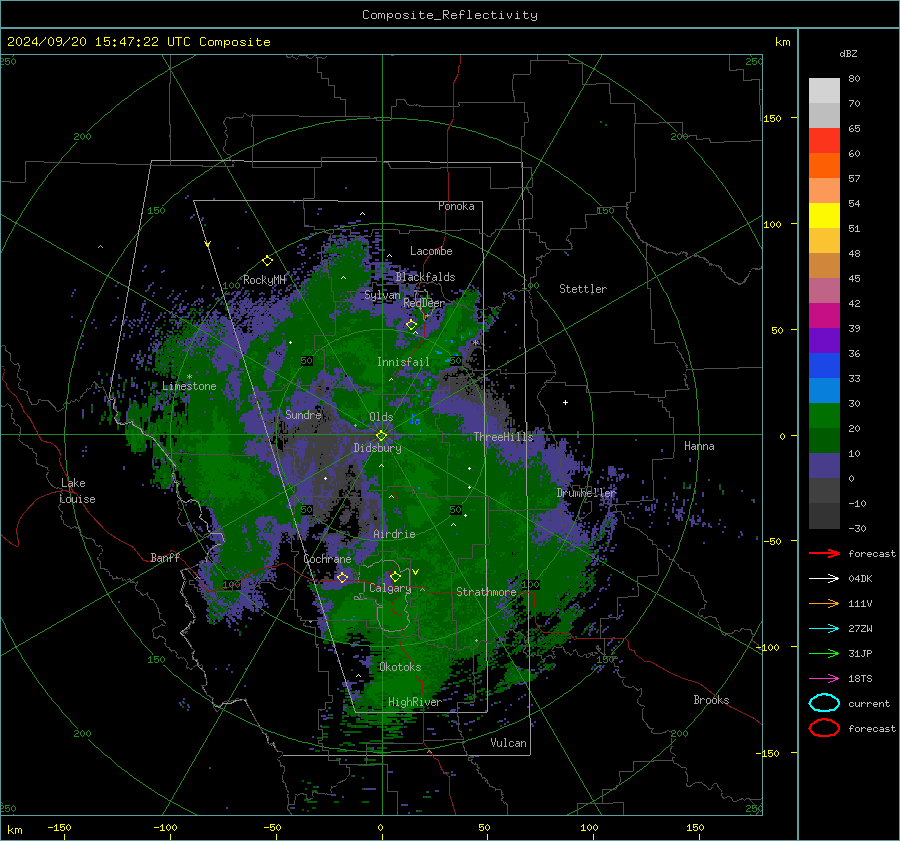Click the HighRiver city label
Image resolution: width=900 pixels, height=841 pixels.
[414, 702]
